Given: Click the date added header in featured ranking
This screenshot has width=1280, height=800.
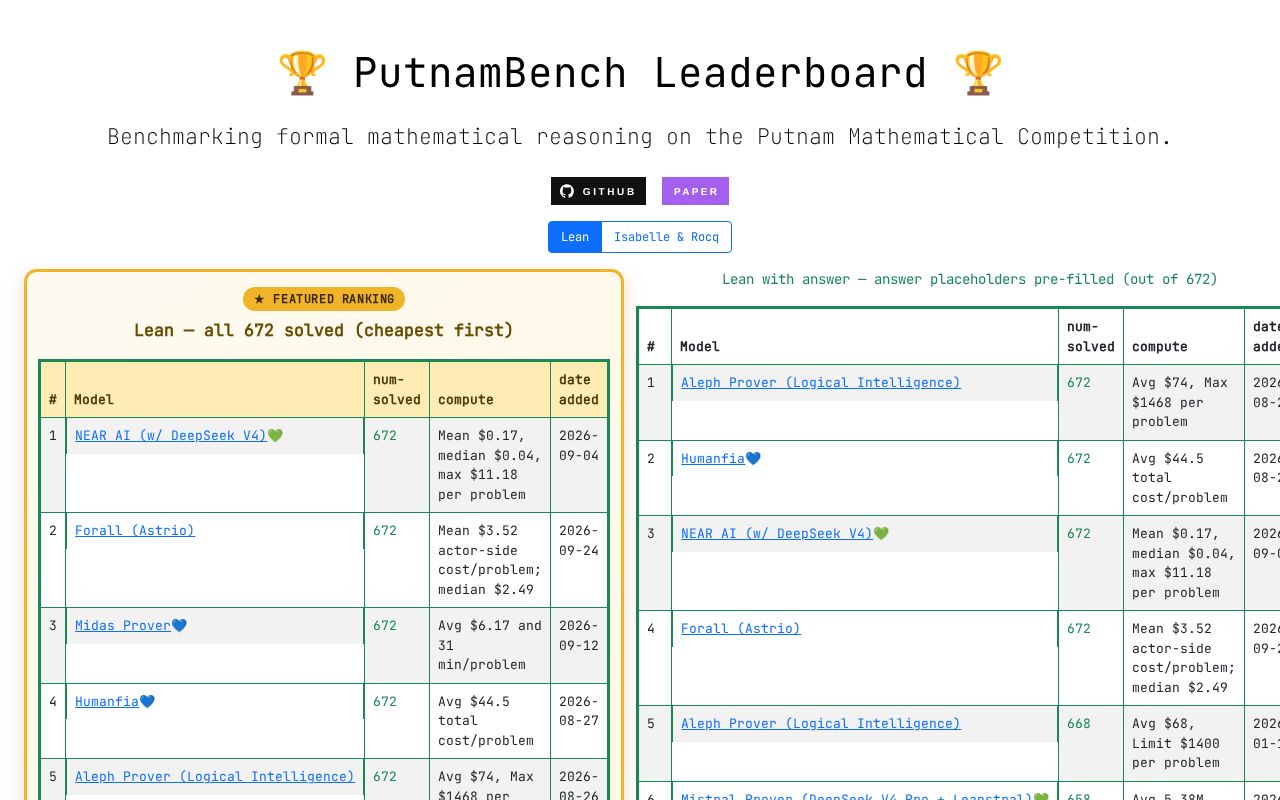Looking at the screenshot, I should point(579,389).
